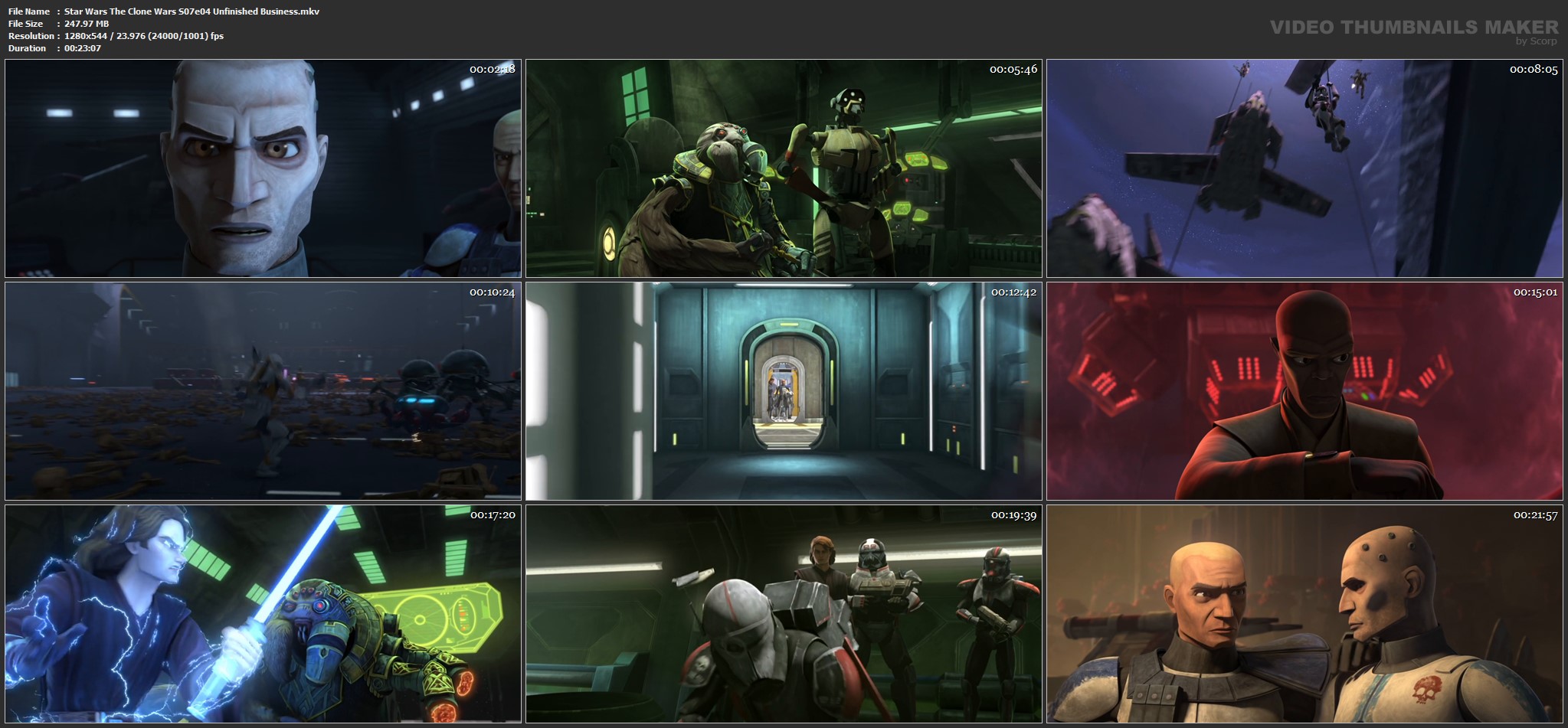Click the 'File Name' label

(x=29, y=11)
